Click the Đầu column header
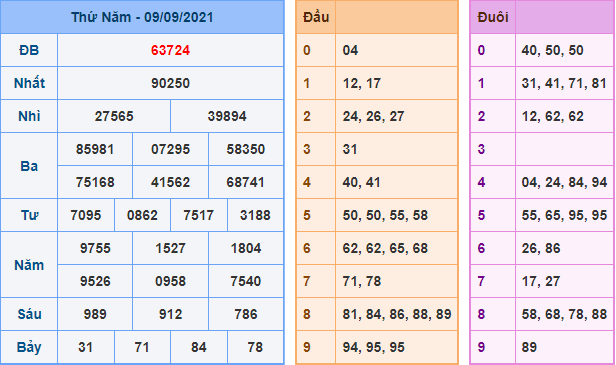 pos(316,17)
